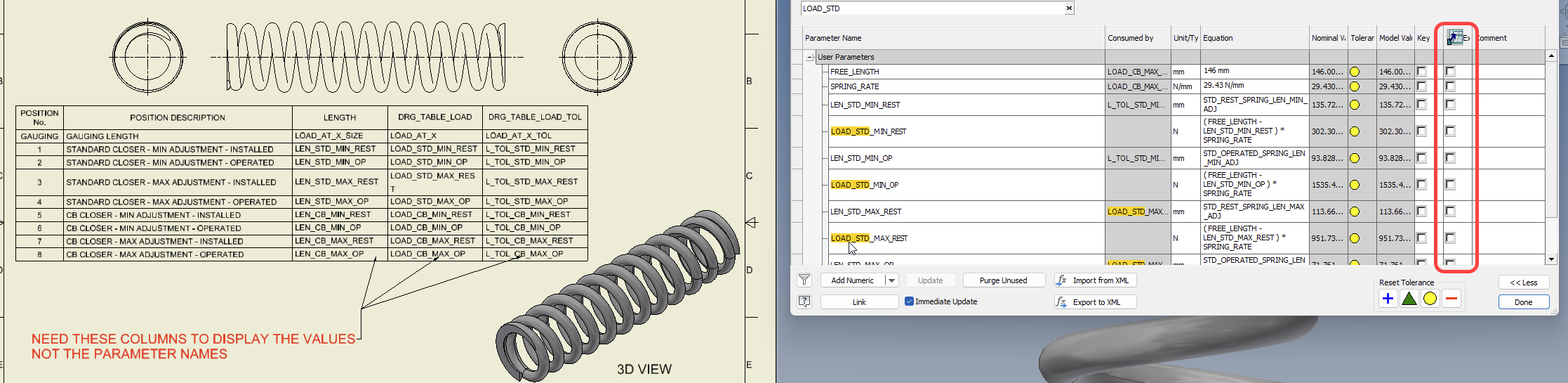Sort by the Parameter Name column header
The image size is (1568, 383).
pos(954,38)
